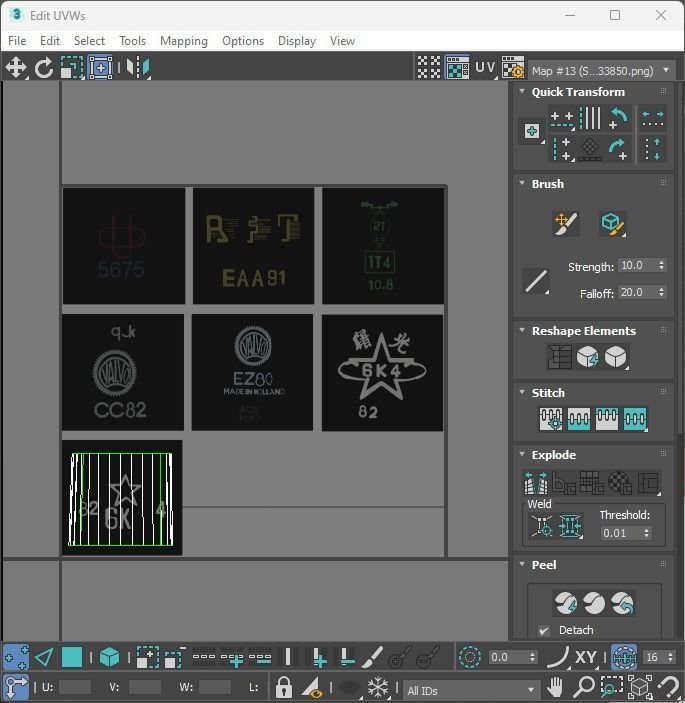The image size is (685, 703).
Task: Open the texture map options gear icon
Action: coord(513,67)
